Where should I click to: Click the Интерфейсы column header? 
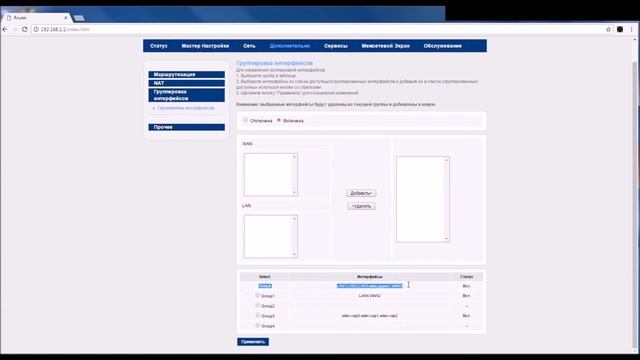point(369,277)
